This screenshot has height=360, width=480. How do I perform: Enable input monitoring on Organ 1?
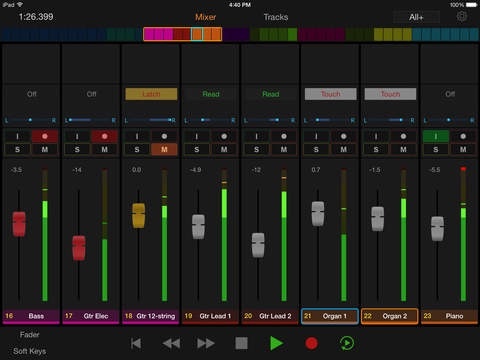[x=316, y=136]
